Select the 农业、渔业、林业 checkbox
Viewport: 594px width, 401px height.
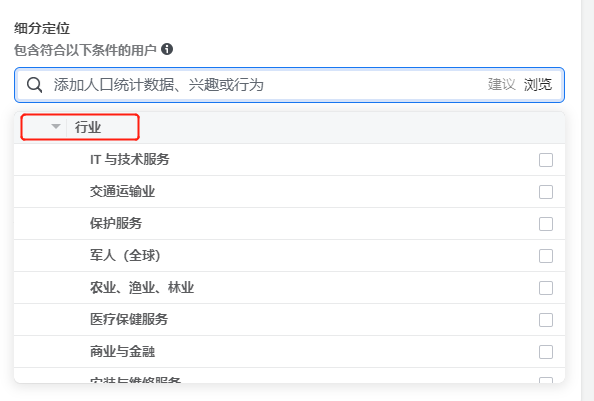point(546,288)
